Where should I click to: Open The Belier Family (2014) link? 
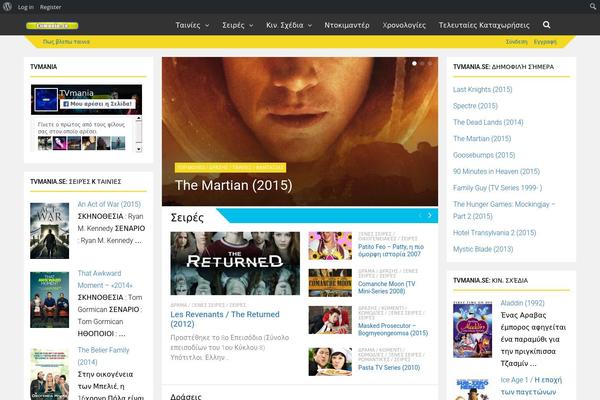(103, 356)
